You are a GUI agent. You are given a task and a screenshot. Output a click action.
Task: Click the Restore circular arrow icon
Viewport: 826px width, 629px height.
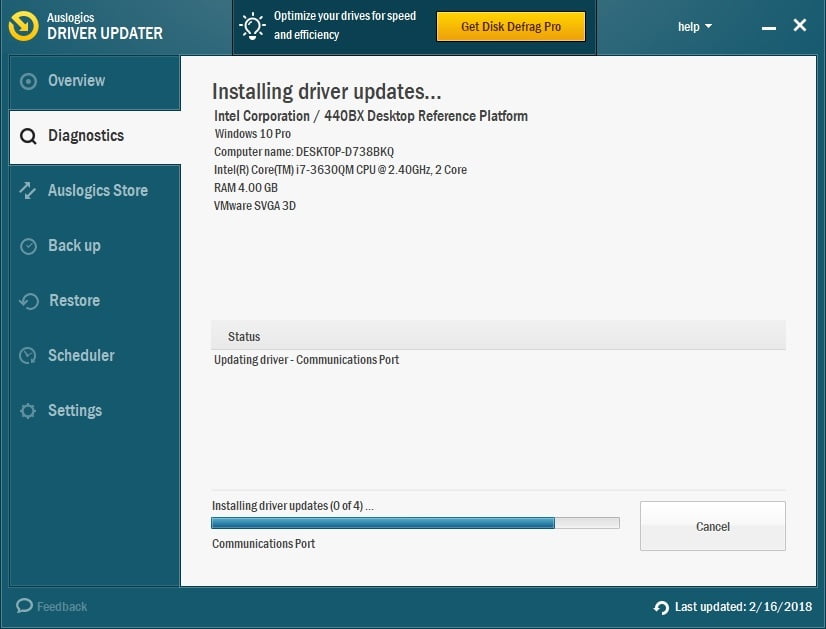(29, 301)
